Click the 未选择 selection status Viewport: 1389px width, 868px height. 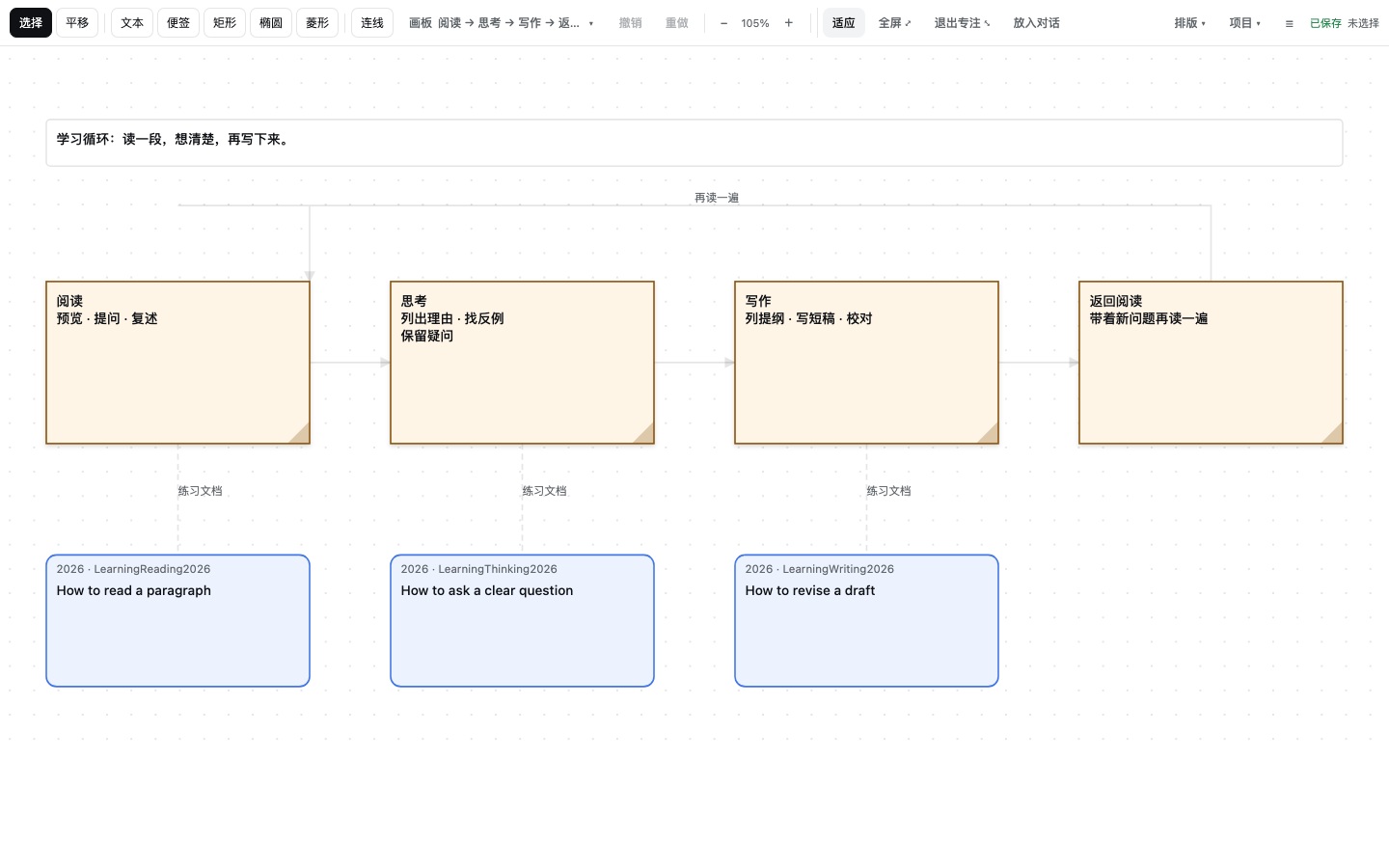point(1363,23)
